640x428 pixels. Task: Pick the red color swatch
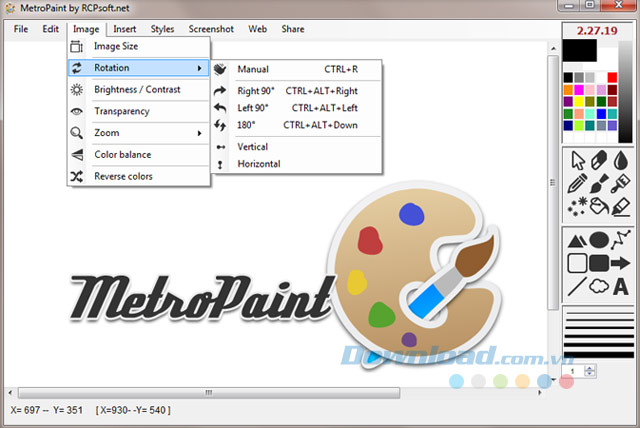612,78
